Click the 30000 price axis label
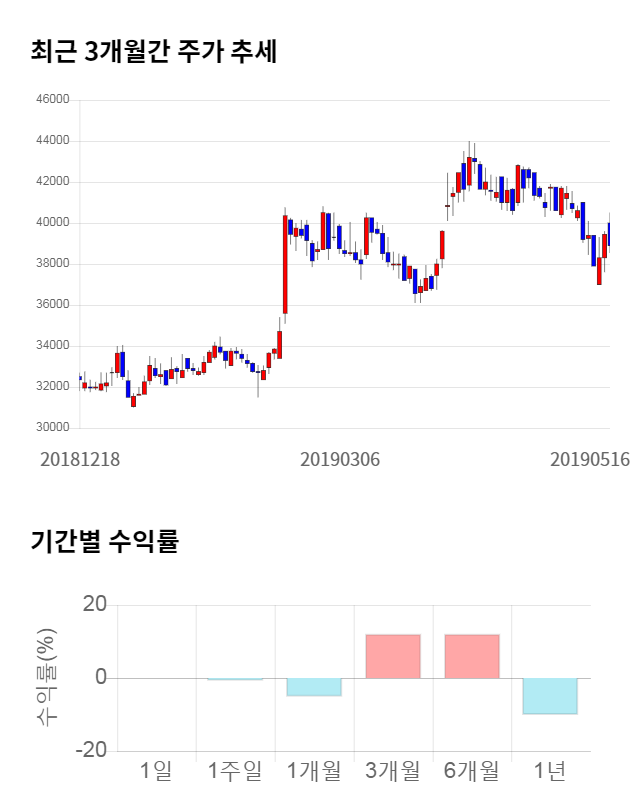The image size is (640, 810). (53, 428)
